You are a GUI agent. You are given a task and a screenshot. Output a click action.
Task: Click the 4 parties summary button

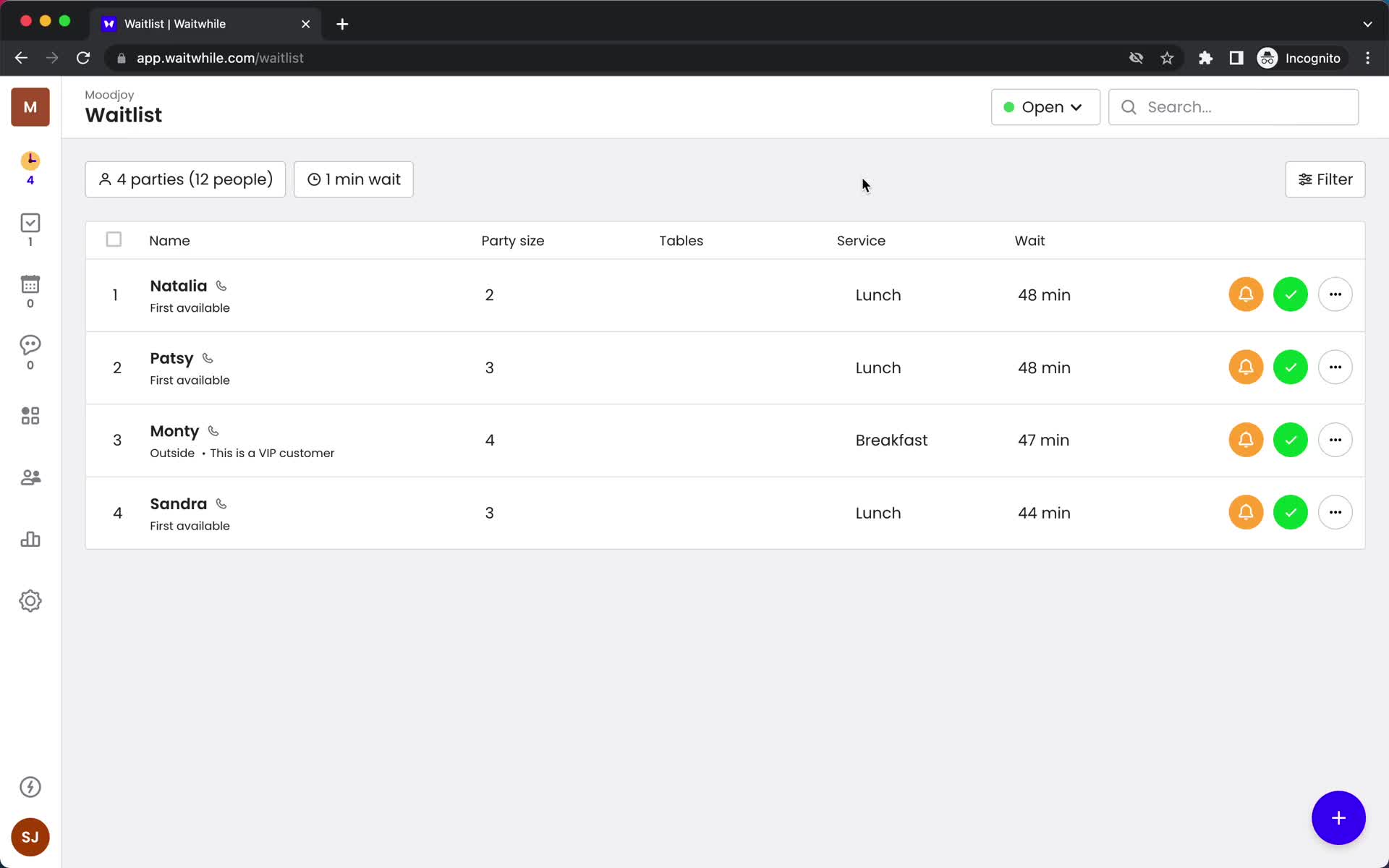click(x=185, y=179)
